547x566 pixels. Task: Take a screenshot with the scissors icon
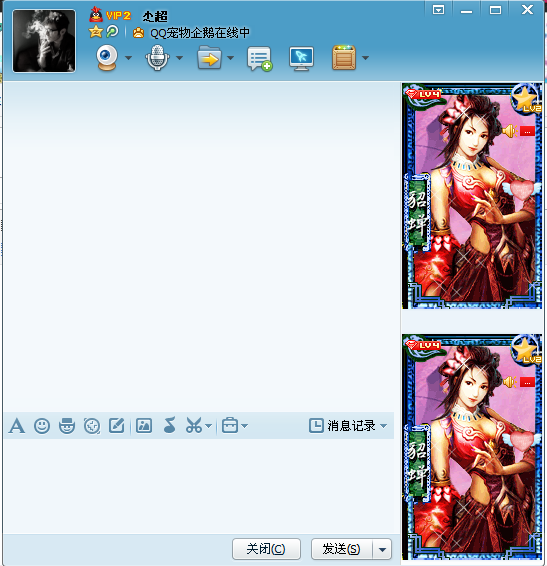point(194,426)
